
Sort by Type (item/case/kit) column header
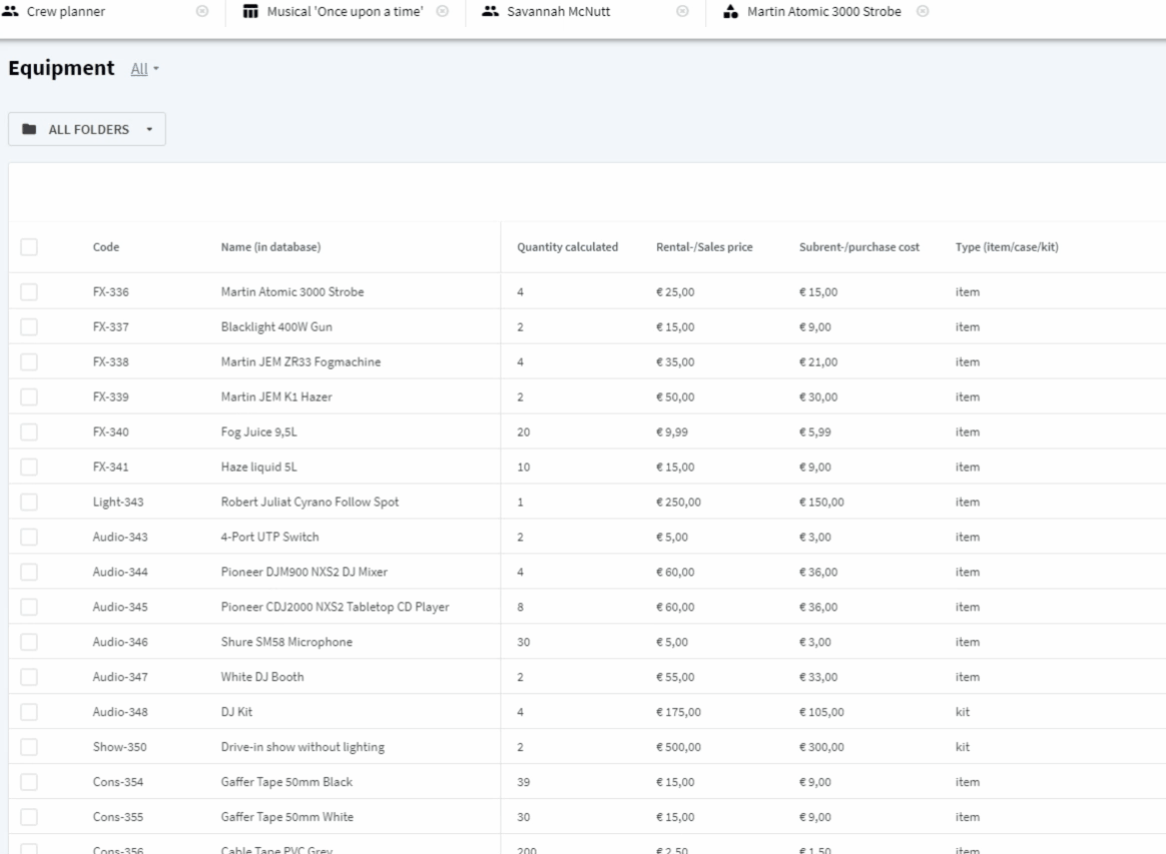(1007, 247)
